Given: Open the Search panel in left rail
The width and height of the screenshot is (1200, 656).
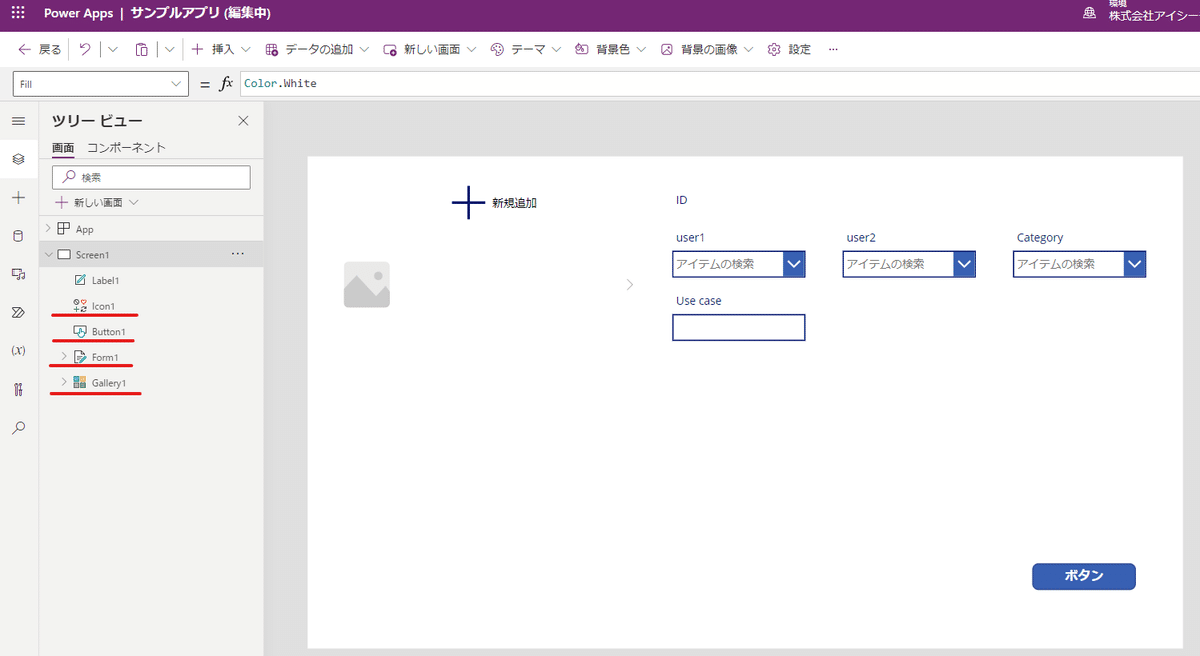Looking at the screenshot, I should [17, 427].
